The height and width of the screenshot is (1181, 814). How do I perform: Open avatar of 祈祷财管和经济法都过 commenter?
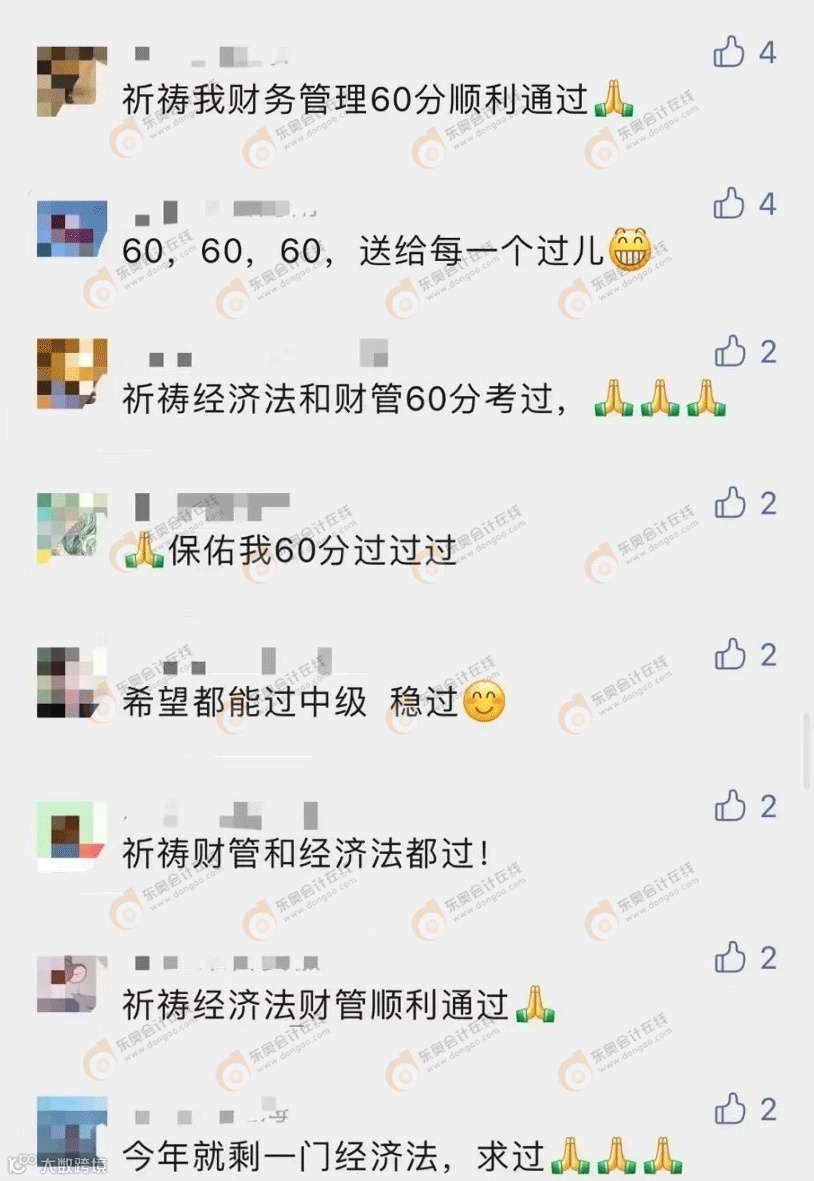coord(72,836)
